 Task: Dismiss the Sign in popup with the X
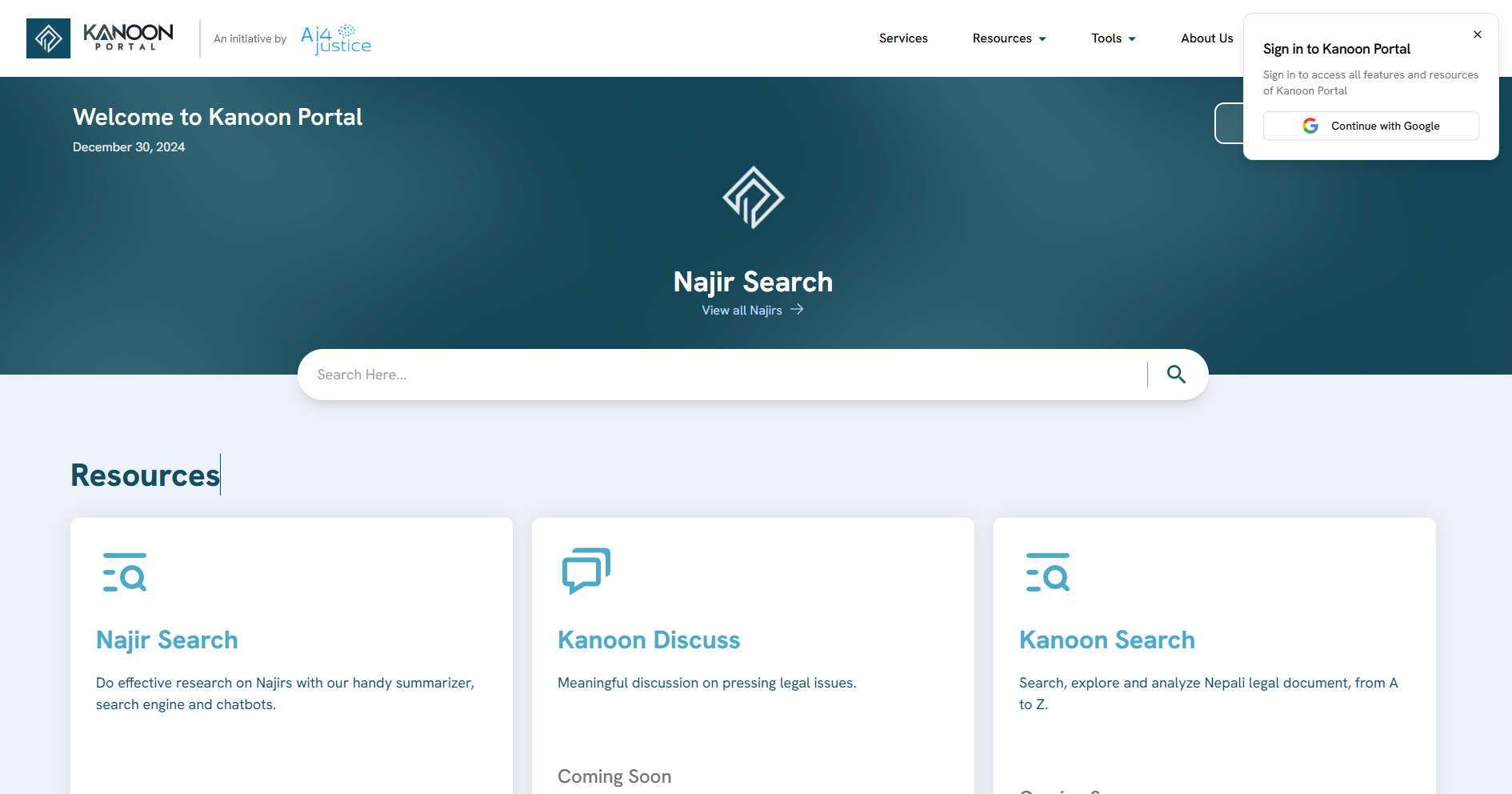tap(1478, 34)
